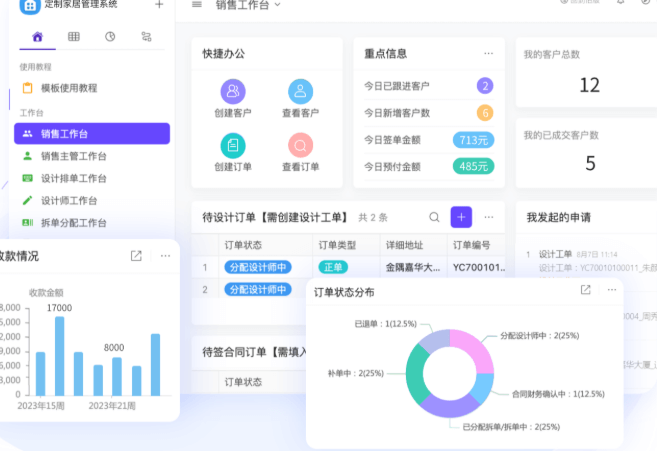Select 设计师工作台 menu item

(69, 200)
